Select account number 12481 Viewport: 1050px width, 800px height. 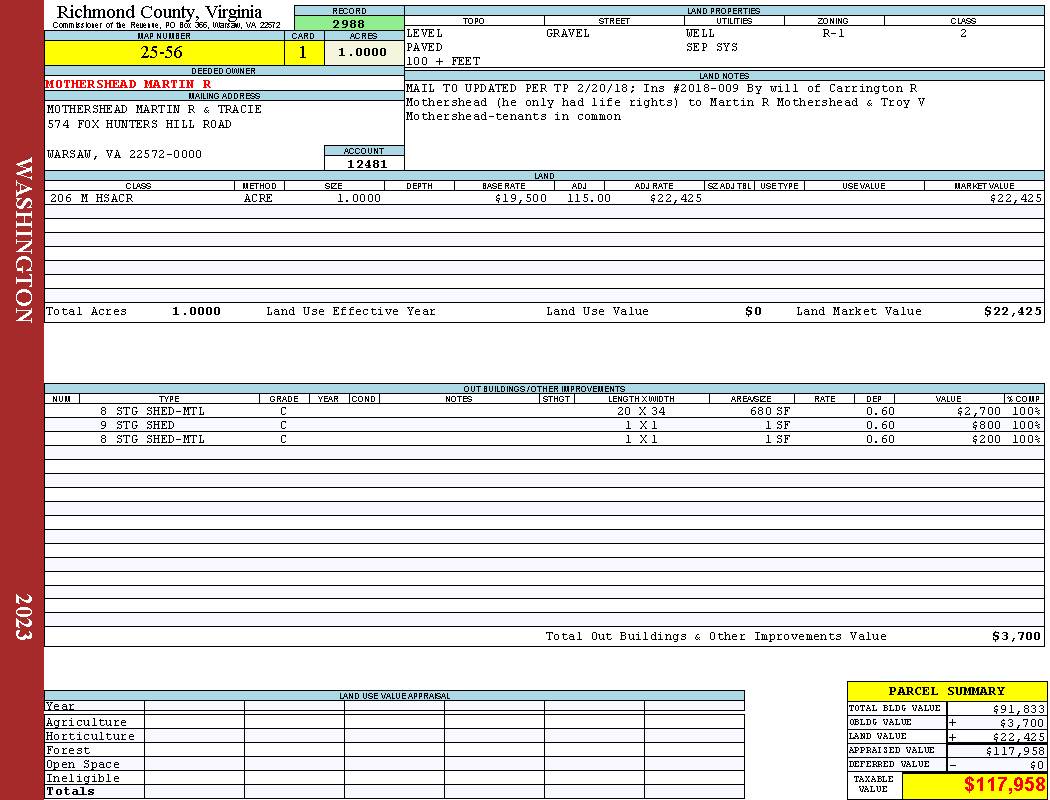(x=367, y=164)
